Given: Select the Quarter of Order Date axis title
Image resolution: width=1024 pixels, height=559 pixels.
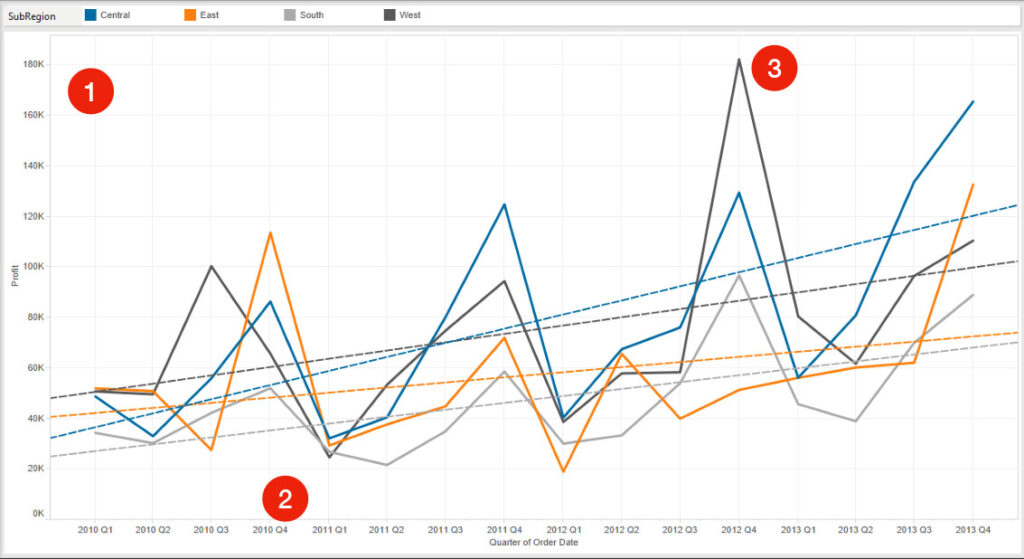Looking at the screenshot, I should point(533,542).
